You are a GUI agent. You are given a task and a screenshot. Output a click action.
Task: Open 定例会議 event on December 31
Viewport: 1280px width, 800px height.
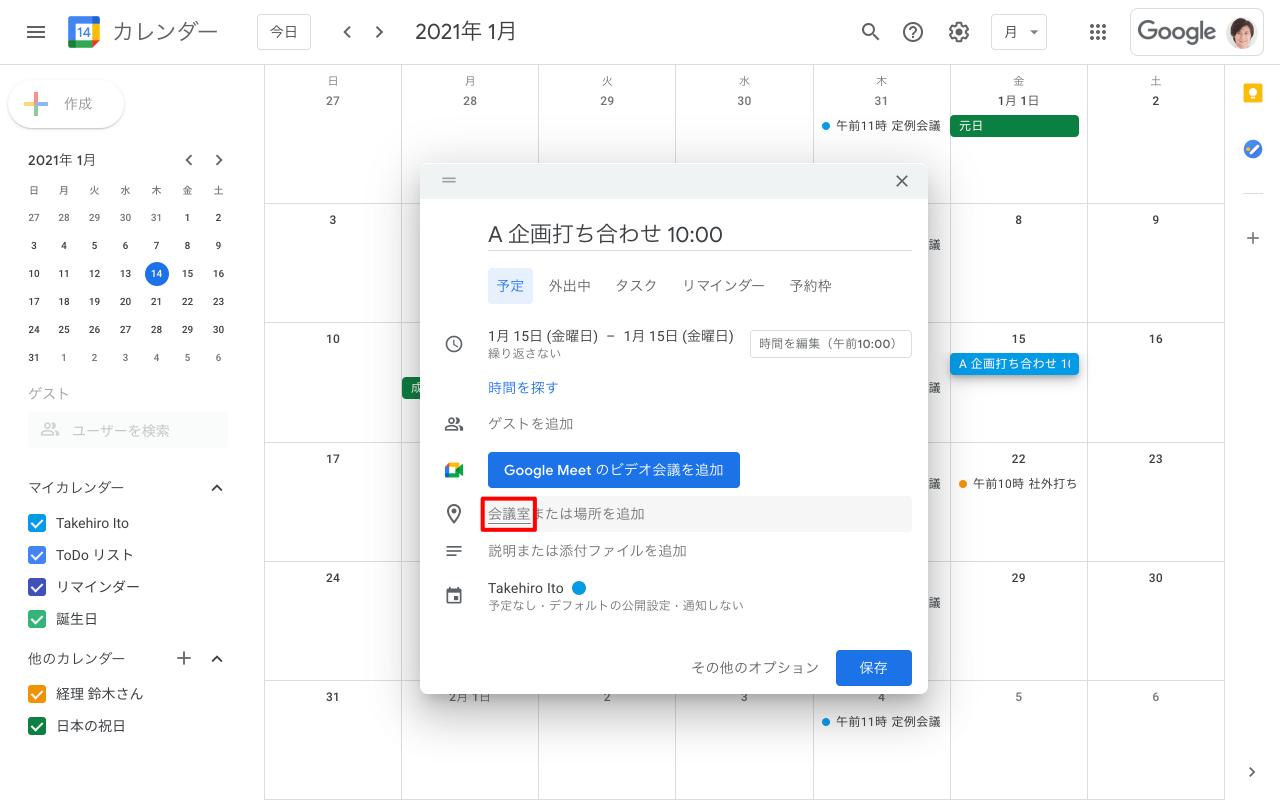tap(881, 126)
